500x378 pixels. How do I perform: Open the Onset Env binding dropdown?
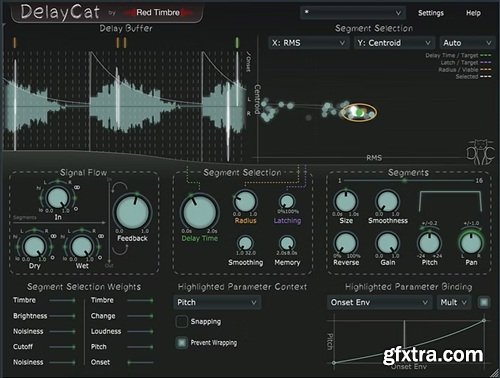(x=379, y=302)
